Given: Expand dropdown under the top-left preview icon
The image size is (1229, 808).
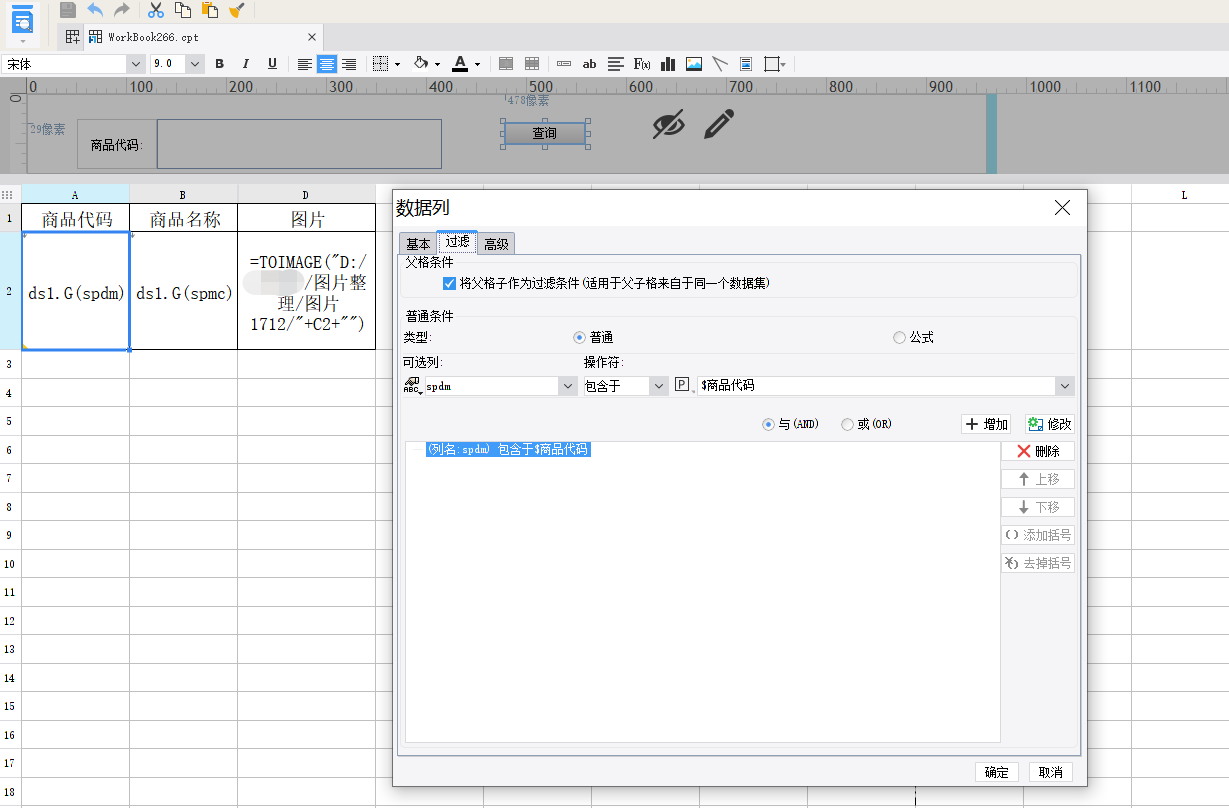Looking at the screenshot, I should pyautogui.click(x=22, y=41).
